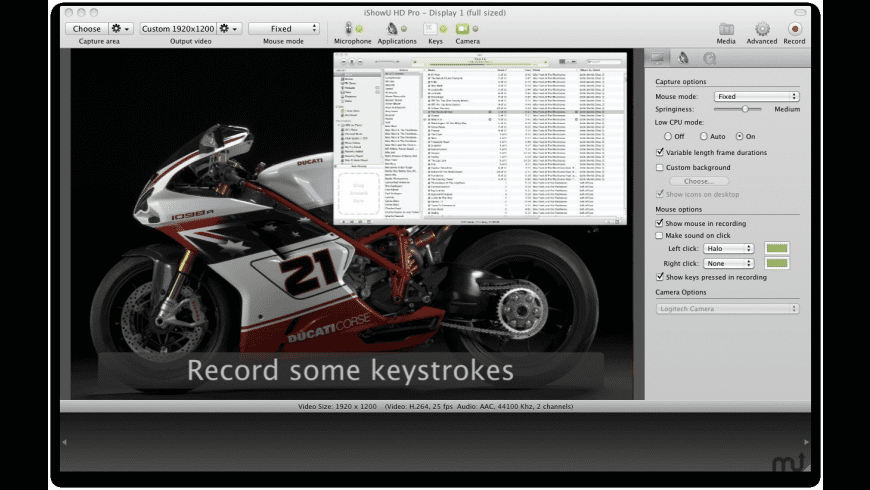Open the Capture area gear dropdown

(120, 28)
